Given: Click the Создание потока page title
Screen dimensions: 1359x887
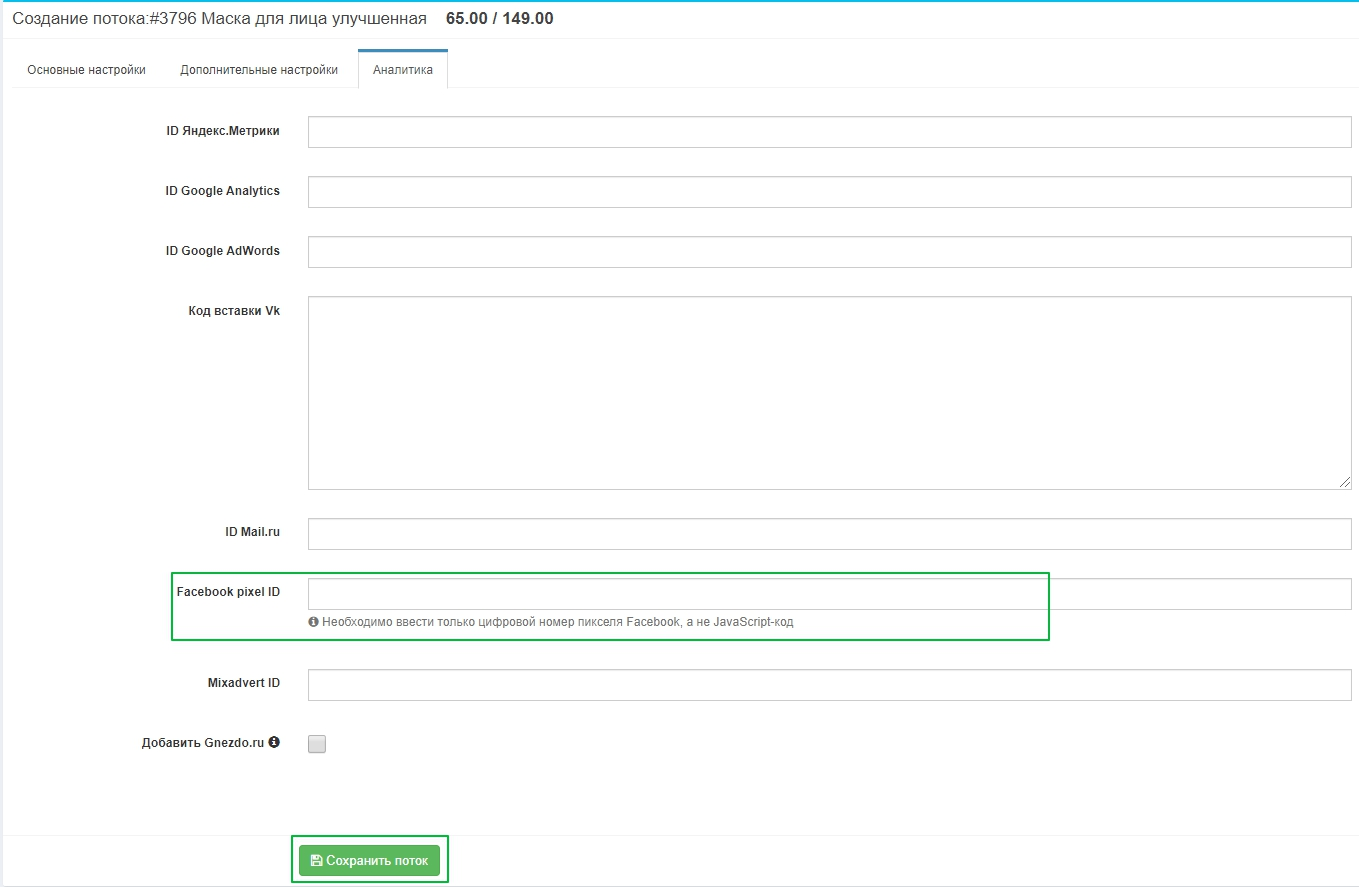Looking at the screenshot, I should coord(219,19).
